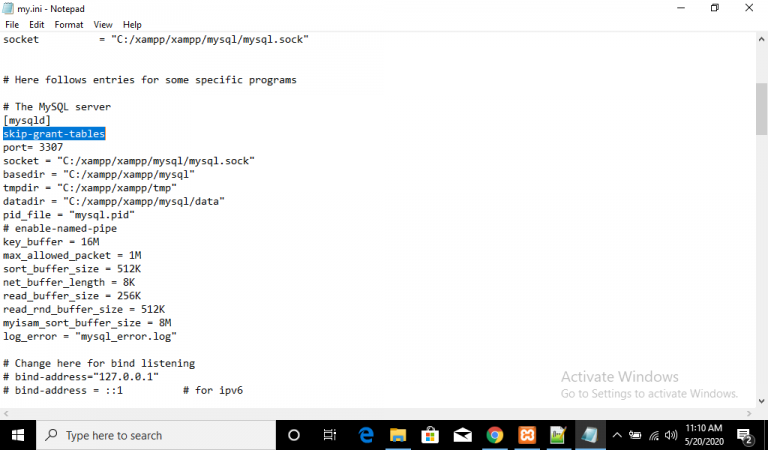Open File Explorer from the taskbar

(x=398, y=435)
